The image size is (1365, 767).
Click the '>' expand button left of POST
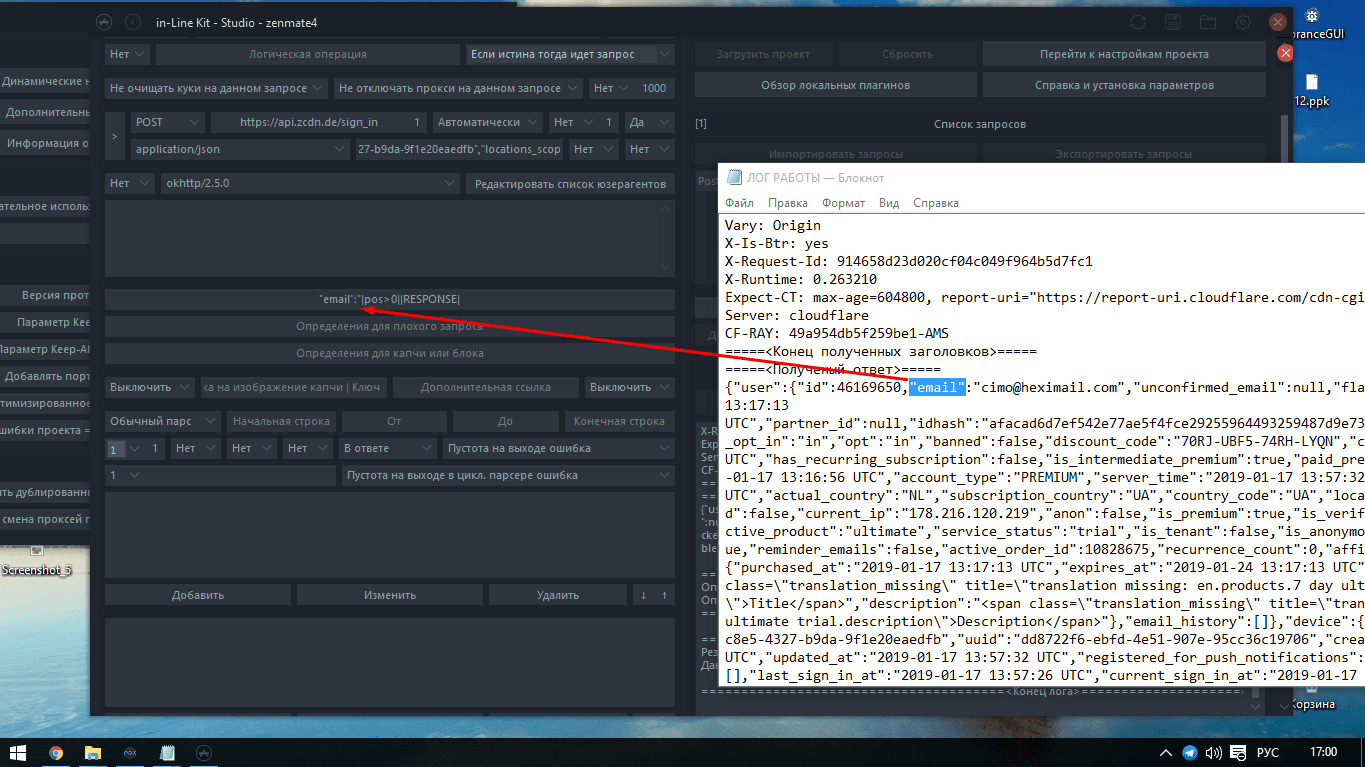pyautogui.click(x=116, y=136)
